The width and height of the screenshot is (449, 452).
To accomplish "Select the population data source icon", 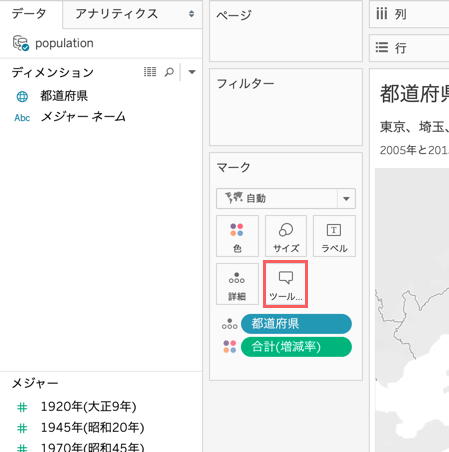I will tap(21, 43).
